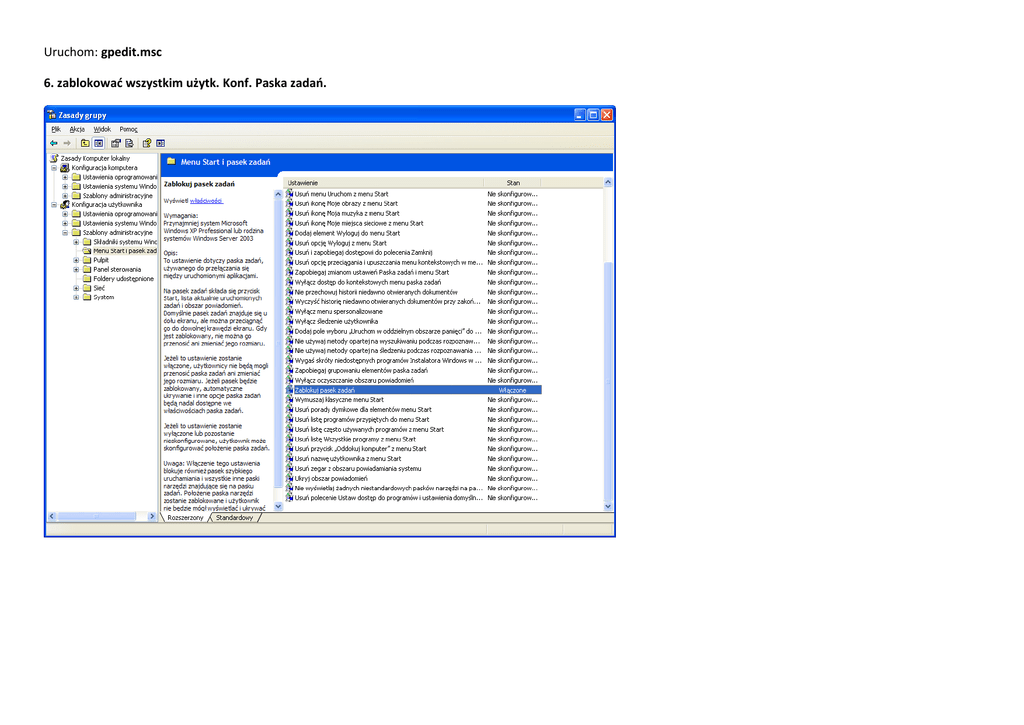
Task: Click the settings list vertical scrollbar
Action: [607, 380]
